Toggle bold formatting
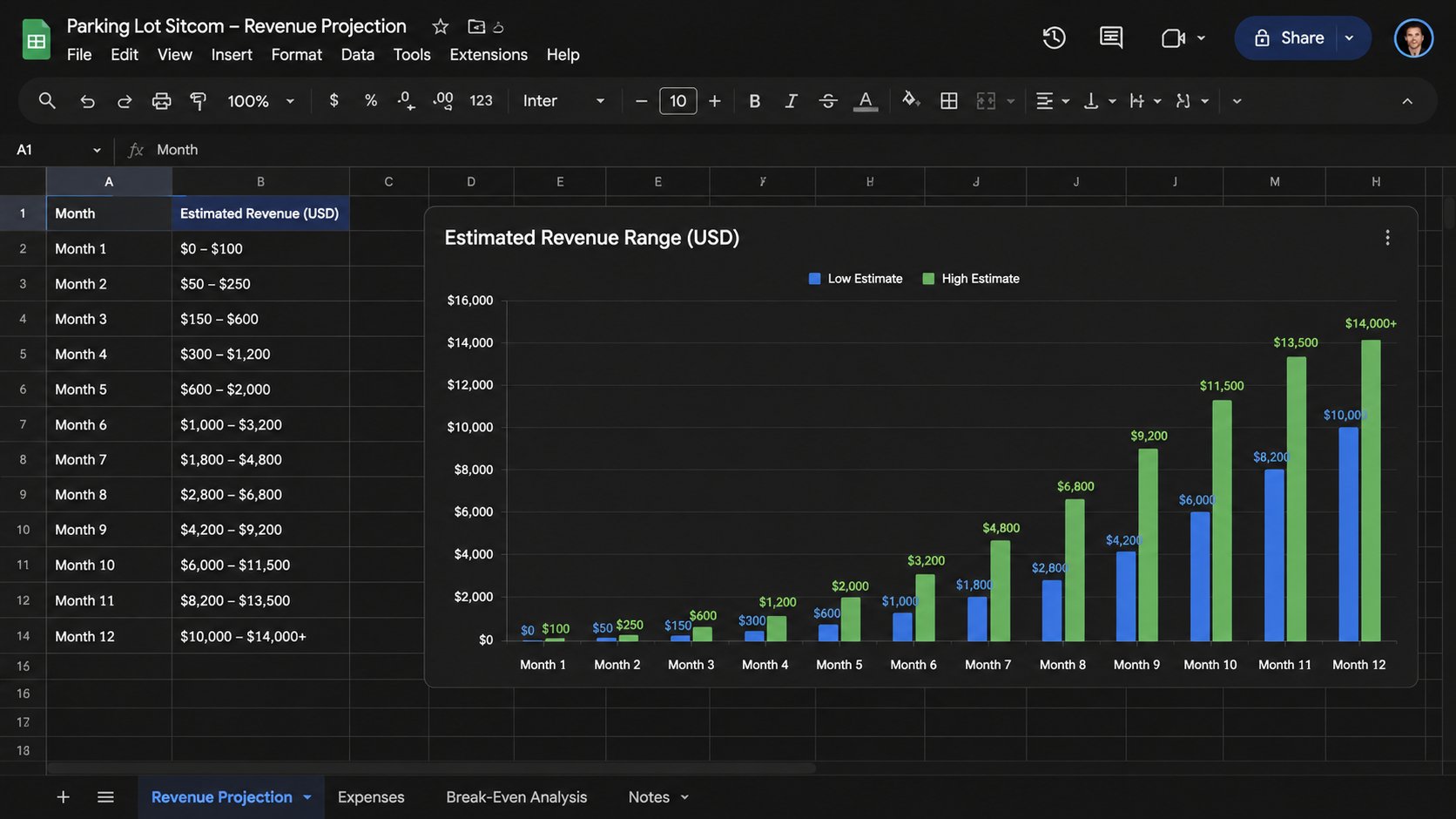Viewport: 1456px width, 819px height. click(754, 101)
